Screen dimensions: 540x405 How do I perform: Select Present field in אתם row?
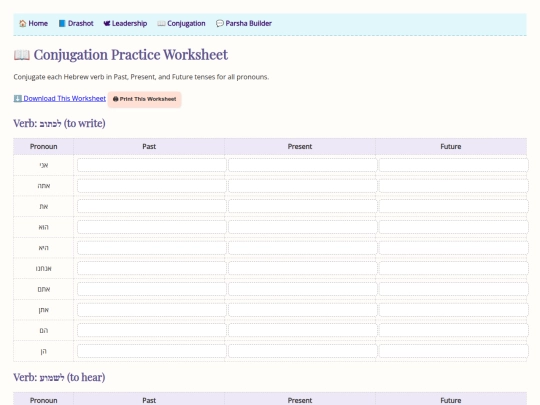pos(303,289)
